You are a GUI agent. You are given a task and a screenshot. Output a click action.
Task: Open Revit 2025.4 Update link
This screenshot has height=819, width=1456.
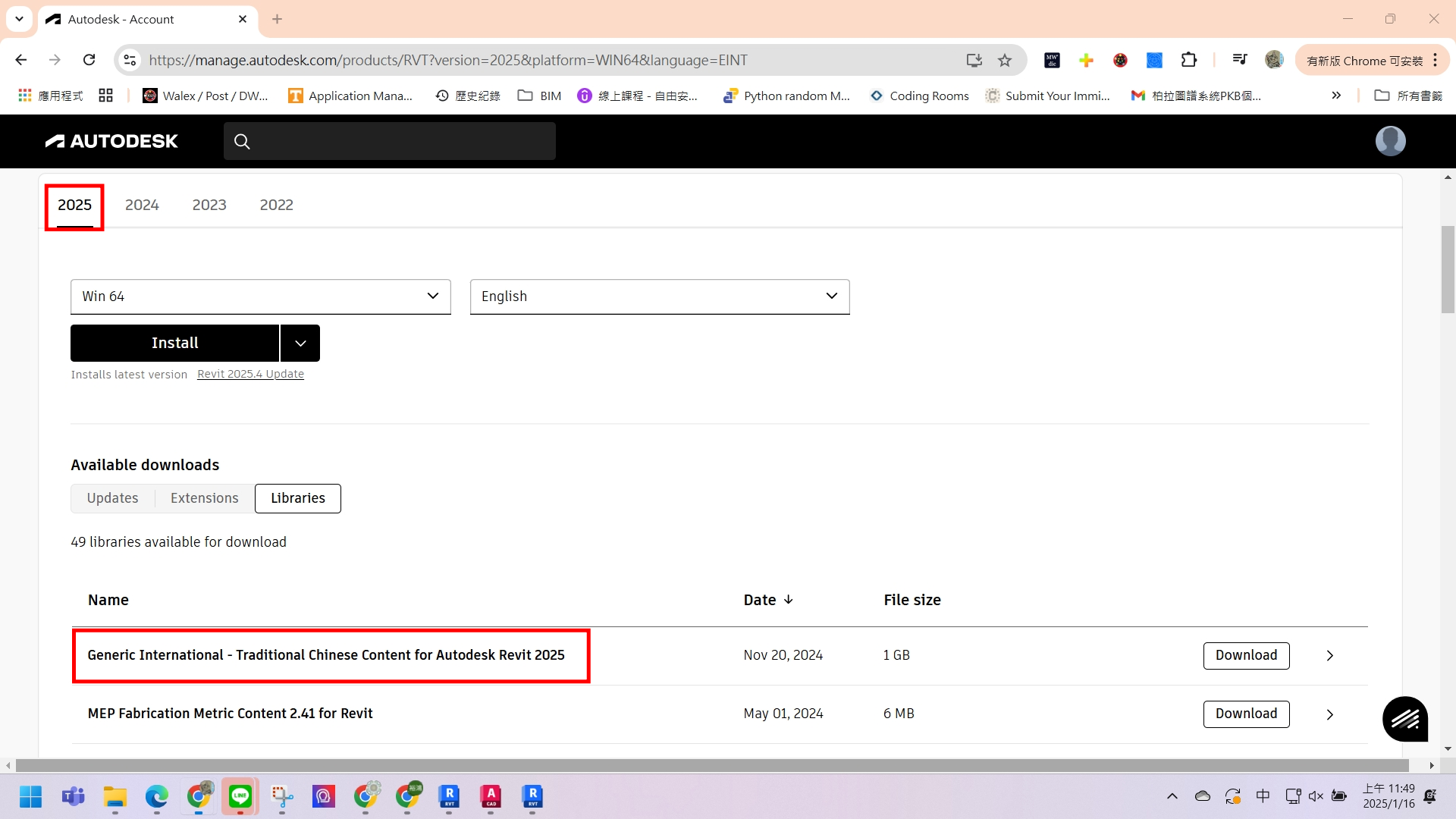pyautogui.click(x=251, y=375)
